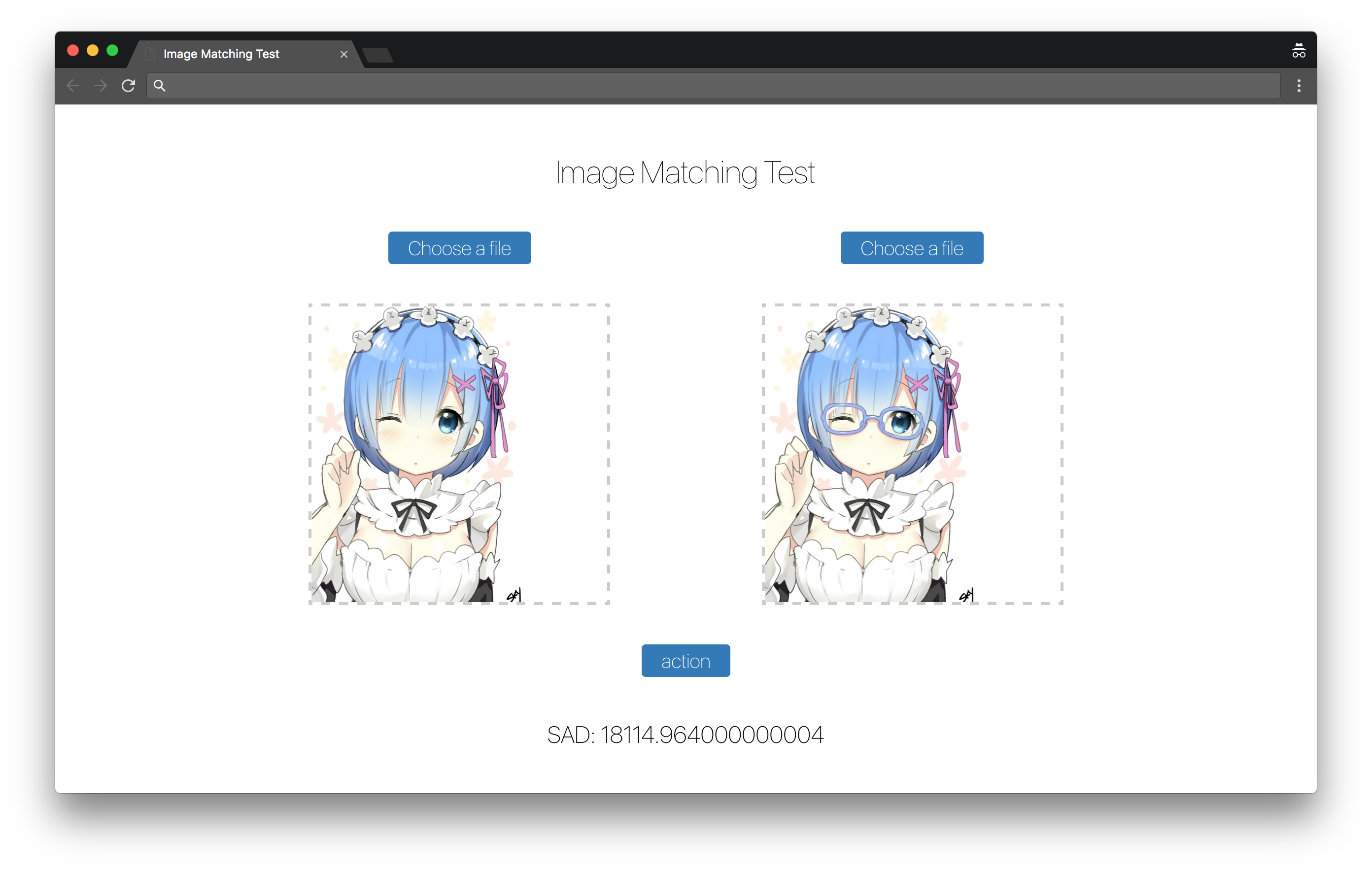Close the Image Matching Test tab
The height and width of the screenshot is (872, 1372).
pos(343,54)
